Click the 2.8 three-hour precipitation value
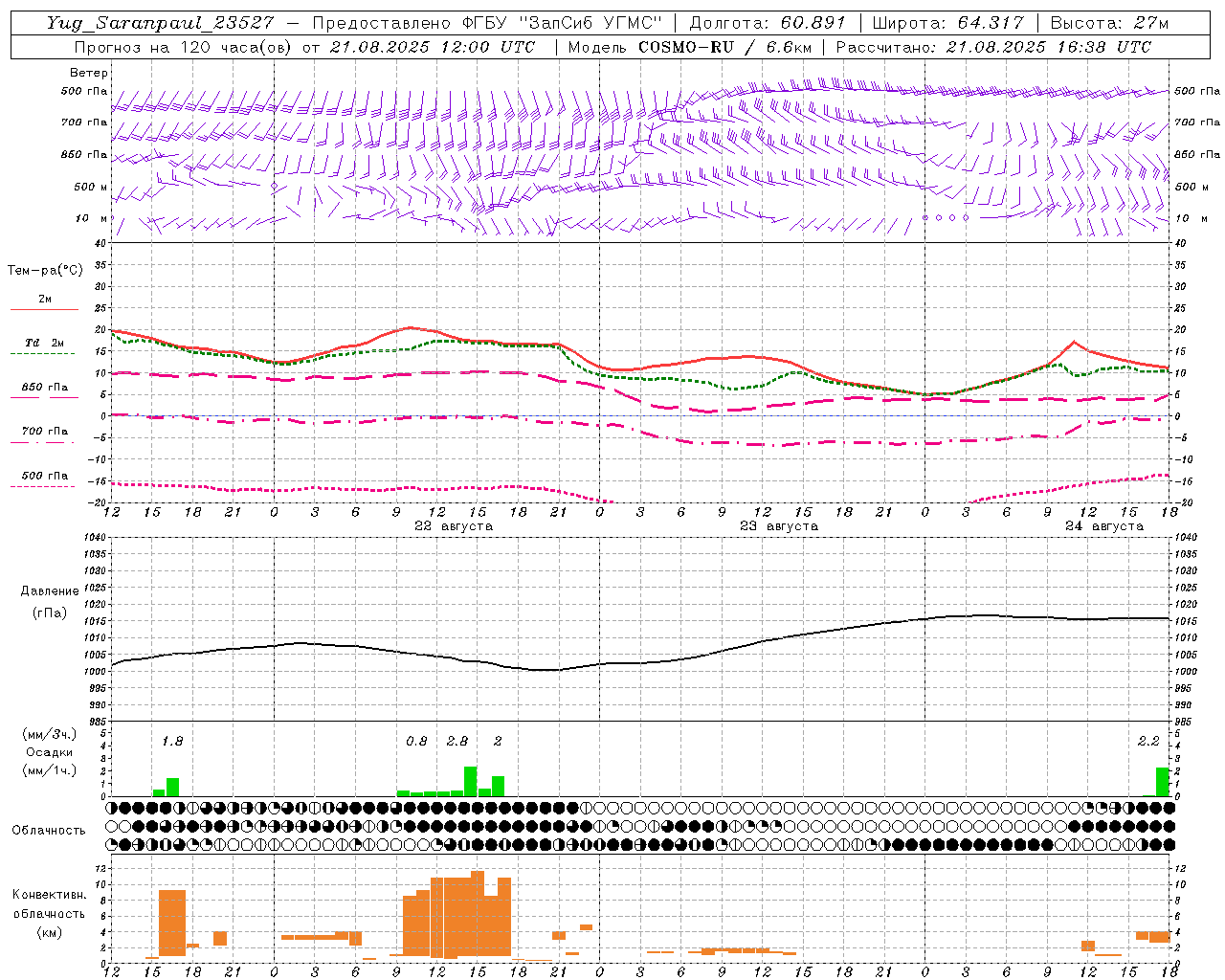 pyautogui.click(x=457, y=741)
